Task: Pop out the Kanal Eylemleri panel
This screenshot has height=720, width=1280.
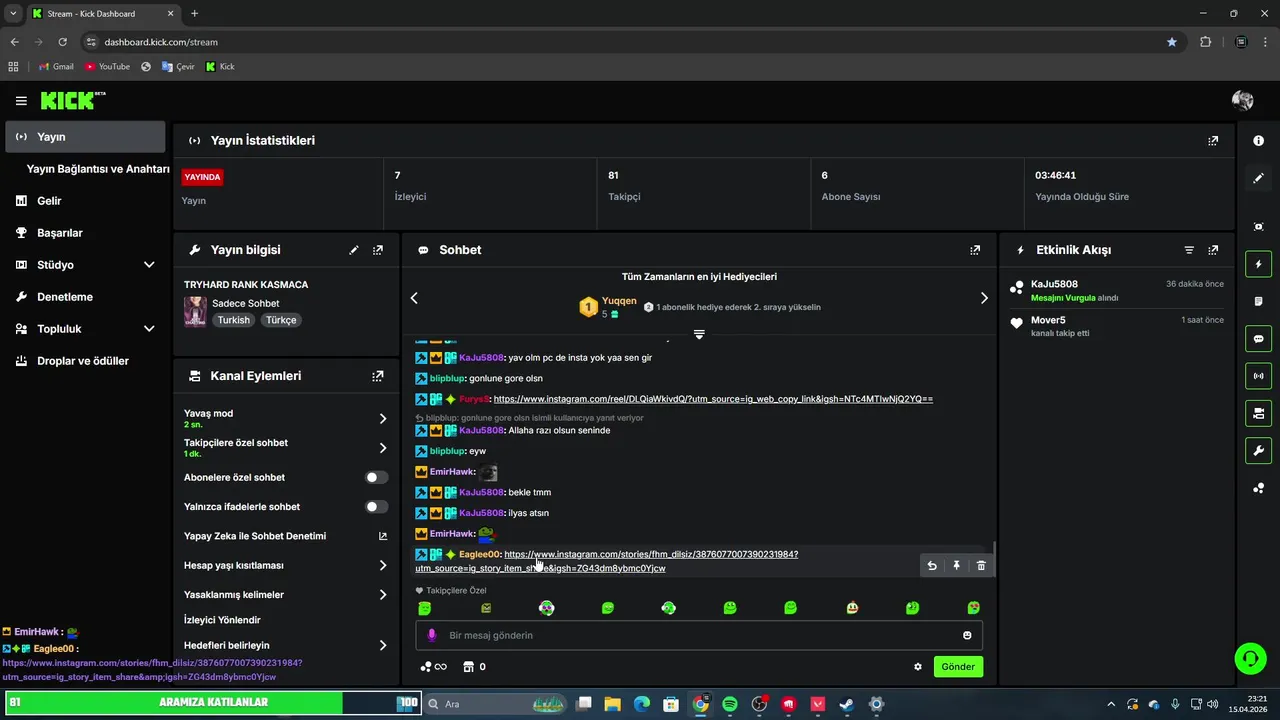Action: pyautogui.click(x=377, y=376)
